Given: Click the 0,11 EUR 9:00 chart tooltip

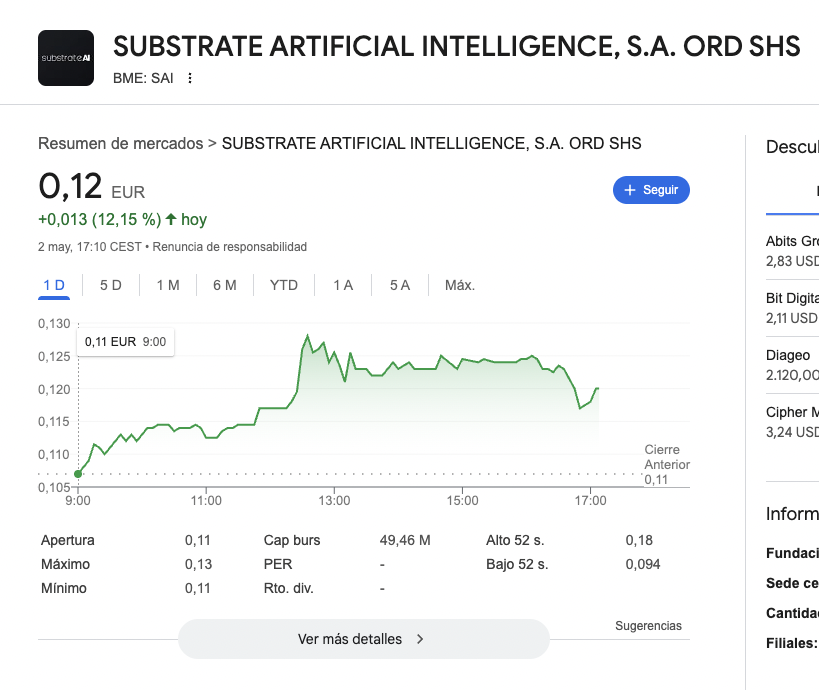Looking at the screenshot, I should (125, 342).
